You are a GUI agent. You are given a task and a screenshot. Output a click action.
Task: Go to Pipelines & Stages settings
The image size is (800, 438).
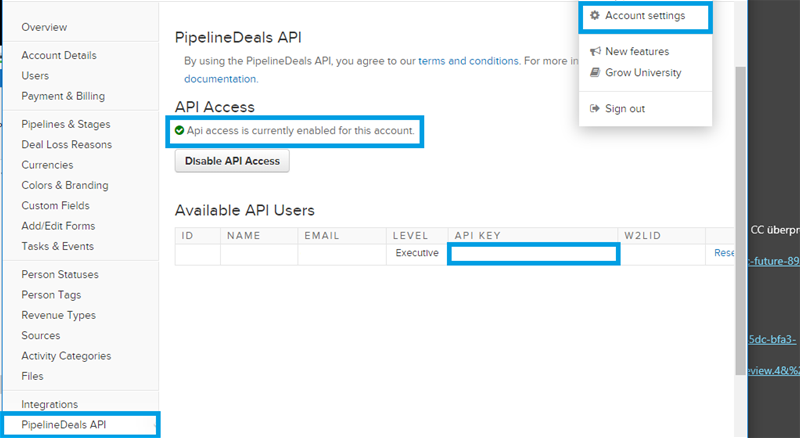coord(66,124)
